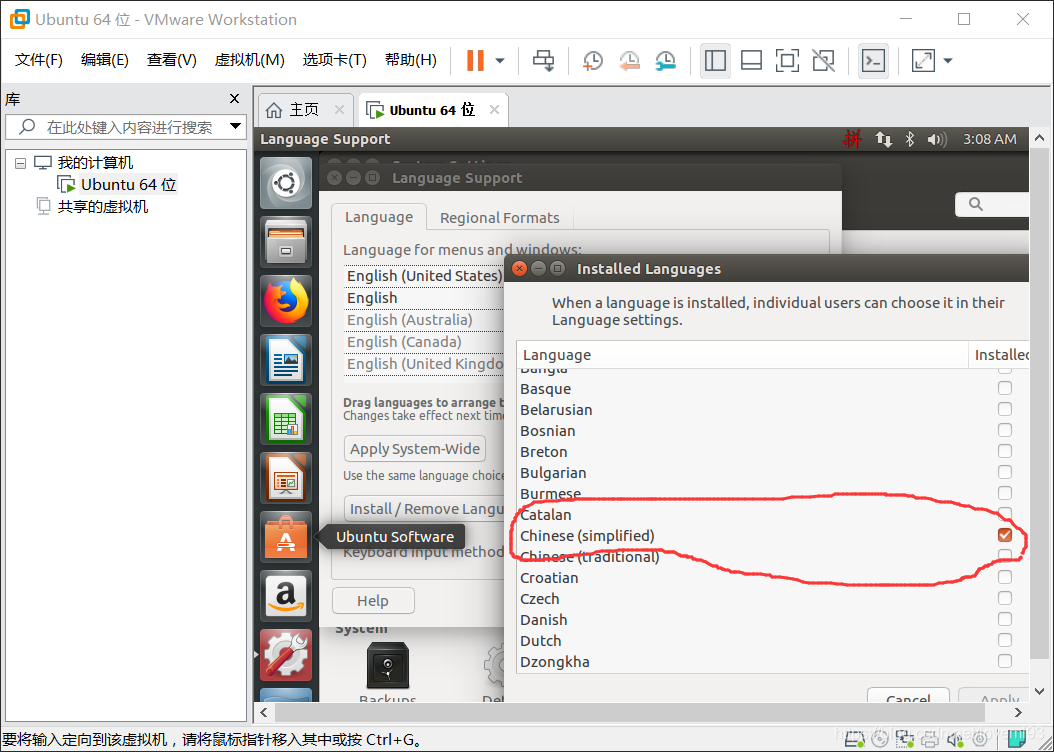This screenshot has width=1054, height=752.
Task: Open the sound volume indicator
Action: tap(936, 139)
